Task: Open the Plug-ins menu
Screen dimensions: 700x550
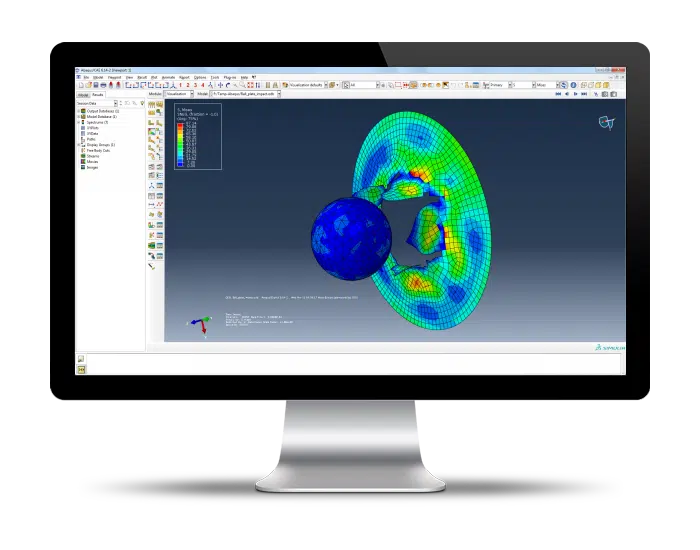Action: (x=230, y=77)
